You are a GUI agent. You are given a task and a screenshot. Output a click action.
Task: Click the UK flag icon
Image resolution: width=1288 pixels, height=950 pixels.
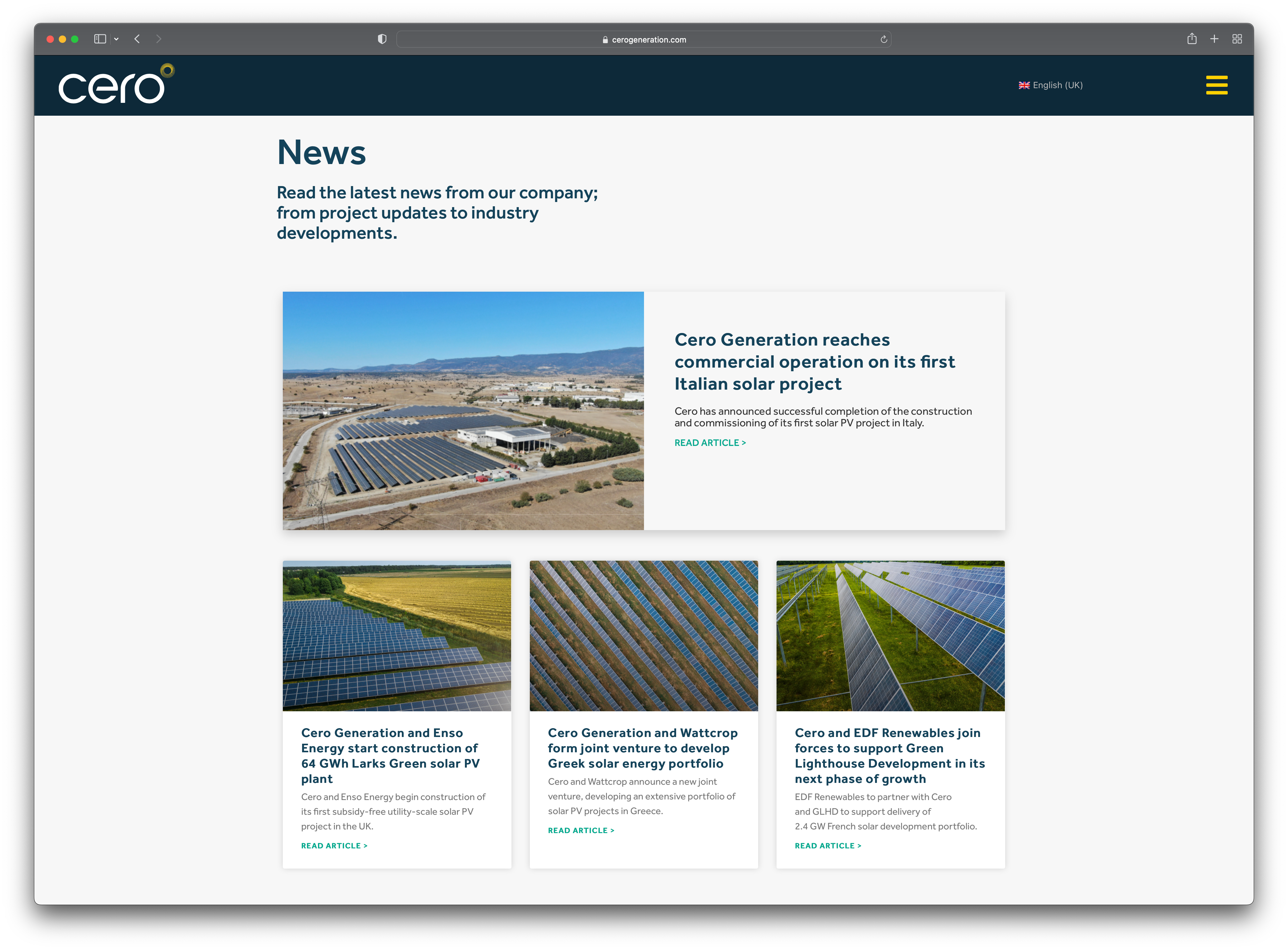pyautogui.click(x=1024, y=85)
